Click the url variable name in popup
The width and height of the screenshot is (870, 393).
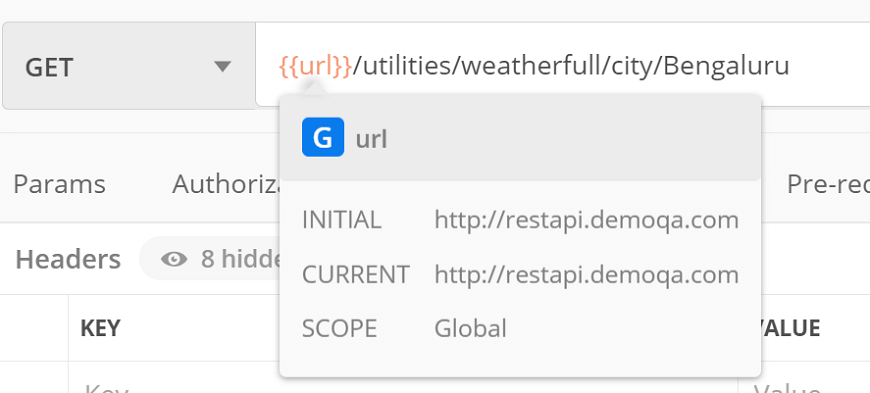371,139
